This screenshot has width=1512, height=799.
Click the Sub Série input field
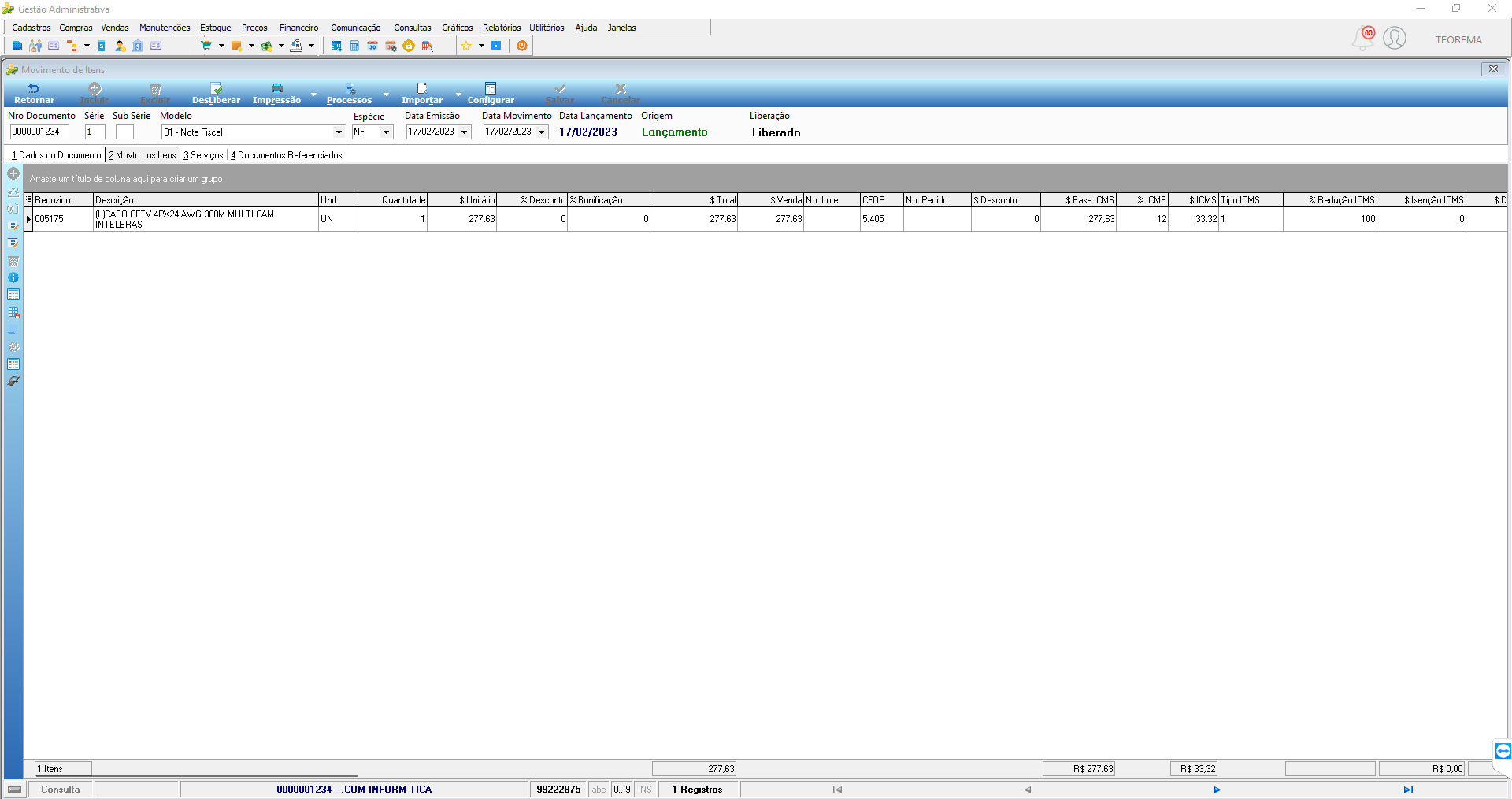pos(124,132)
